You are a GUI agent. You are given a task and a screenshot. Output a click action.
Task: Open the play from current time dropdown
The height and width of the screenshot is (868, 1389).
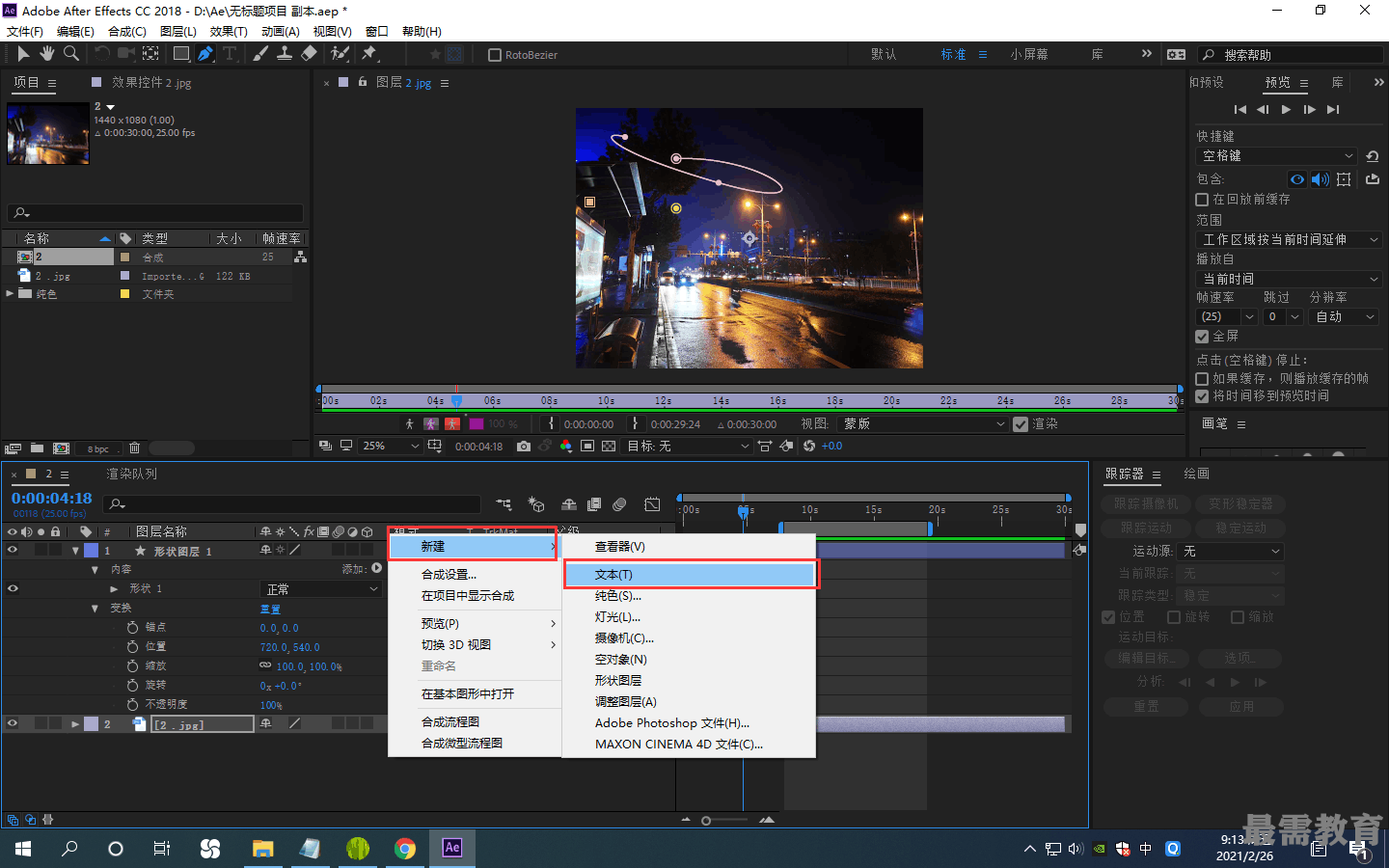tap(1291, 280)
